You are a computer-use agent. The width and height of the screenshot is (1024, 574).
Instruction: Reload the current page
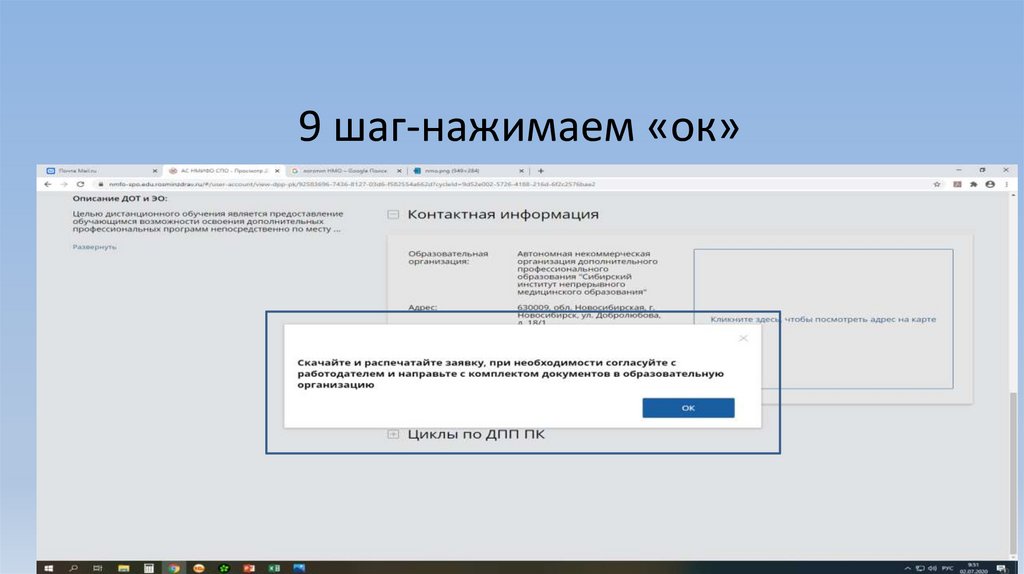80,184
